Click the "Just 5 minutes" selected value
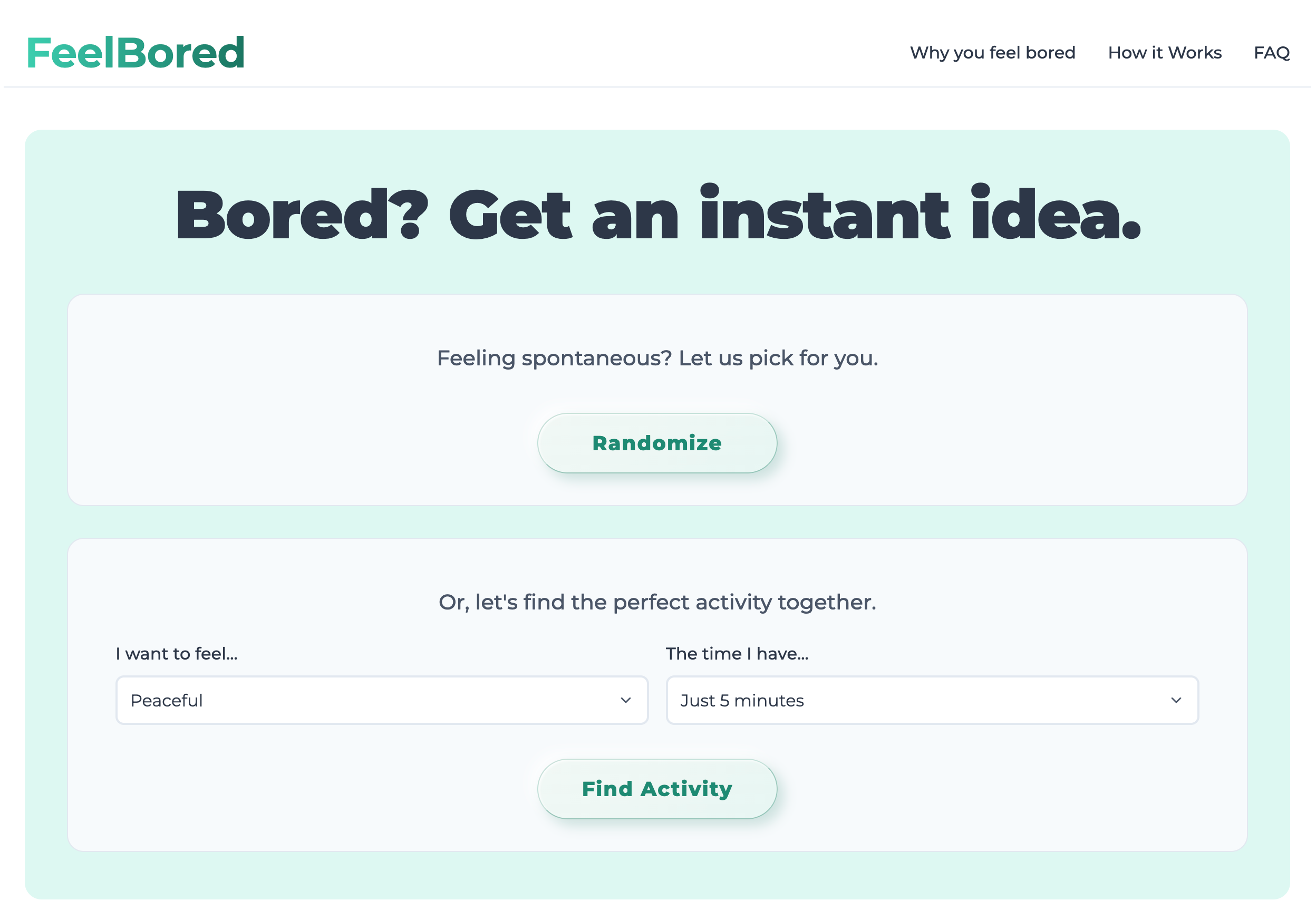Viewport: 1316px width, 910px height. [742, 700]
